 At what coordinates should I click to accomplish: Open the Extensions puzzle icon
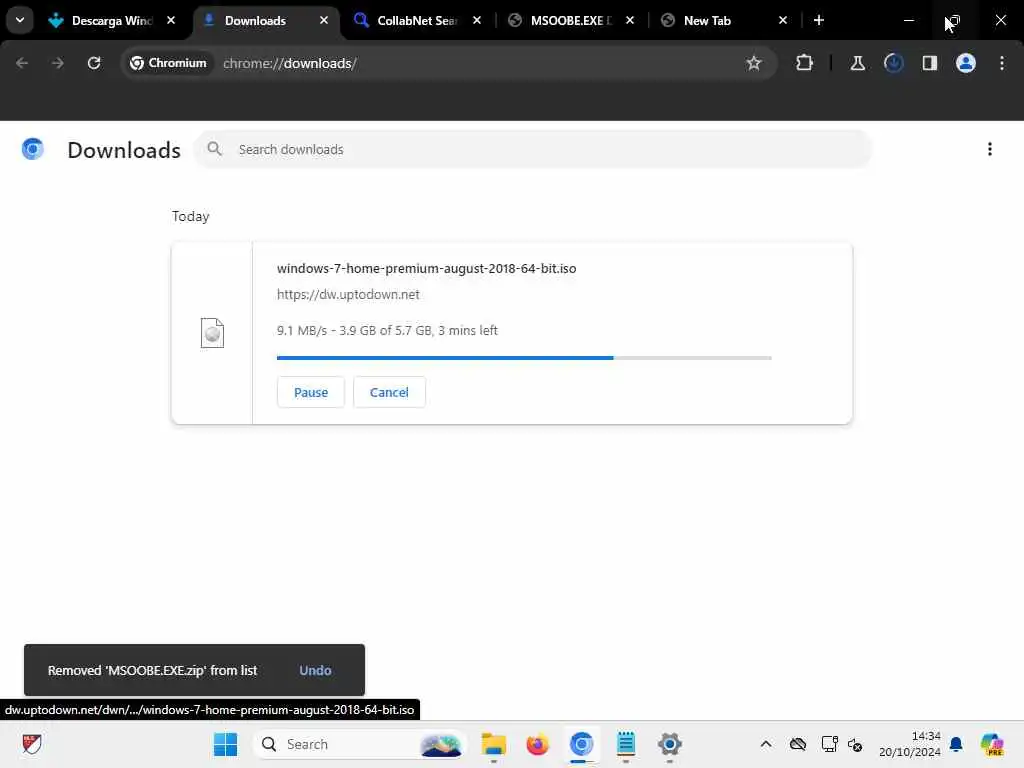(x=805, y=63)
